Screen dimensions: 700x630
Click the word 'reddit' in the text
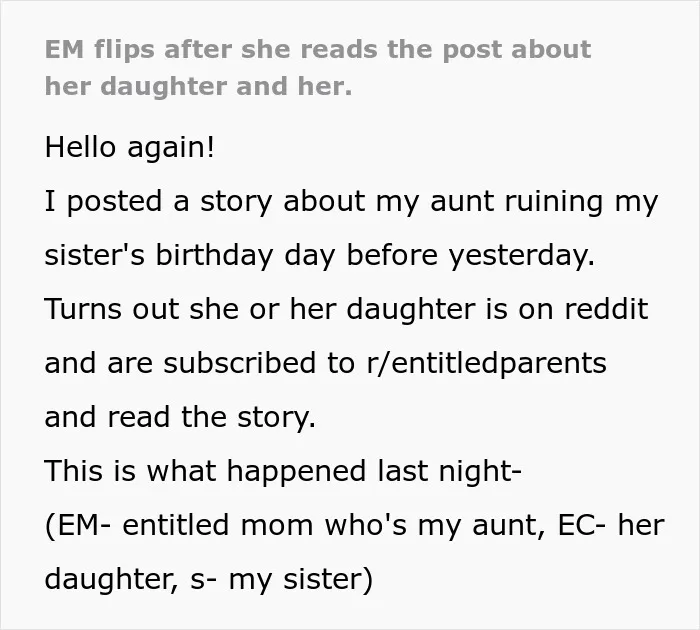tap(606, 309)
